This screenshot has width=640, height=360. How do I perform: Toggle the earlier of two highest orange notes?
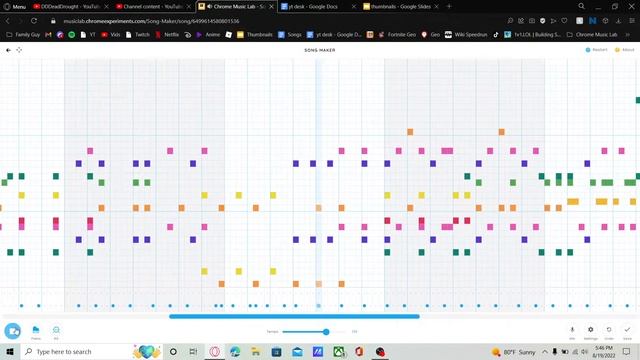pos(410,132)
